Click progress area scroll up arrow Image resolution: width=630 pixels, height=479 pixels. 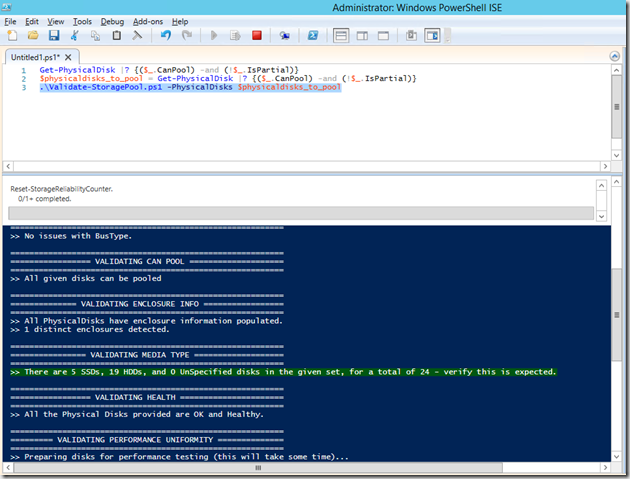pos(601,185)
